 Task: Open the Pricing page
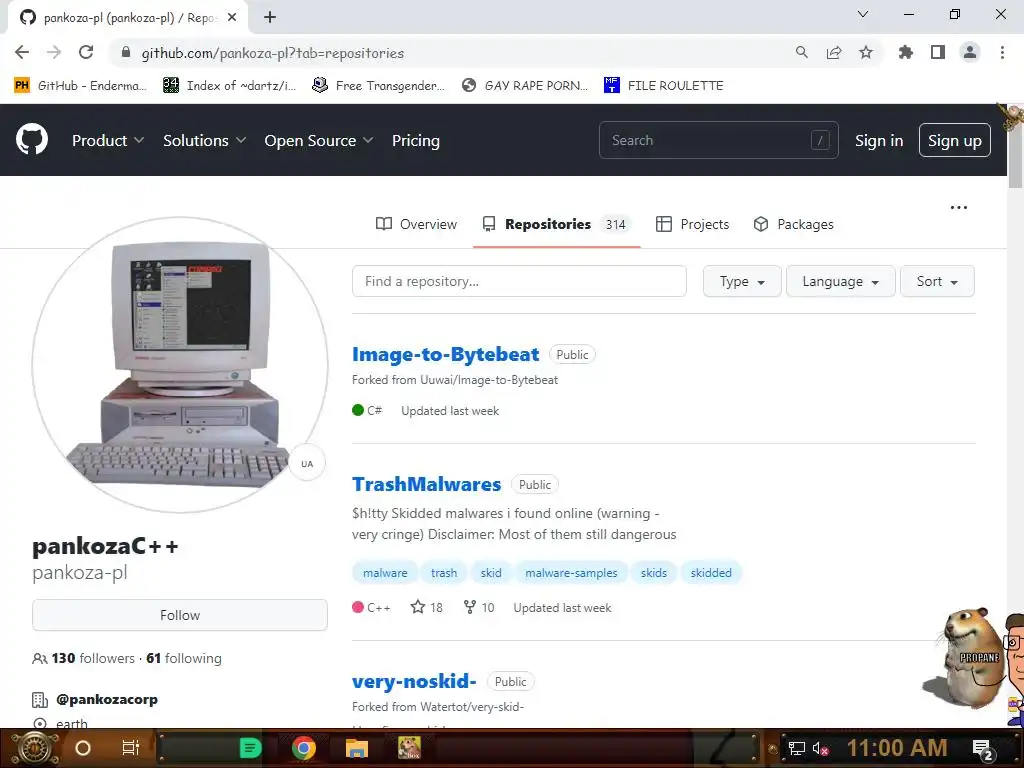[416, 140]
